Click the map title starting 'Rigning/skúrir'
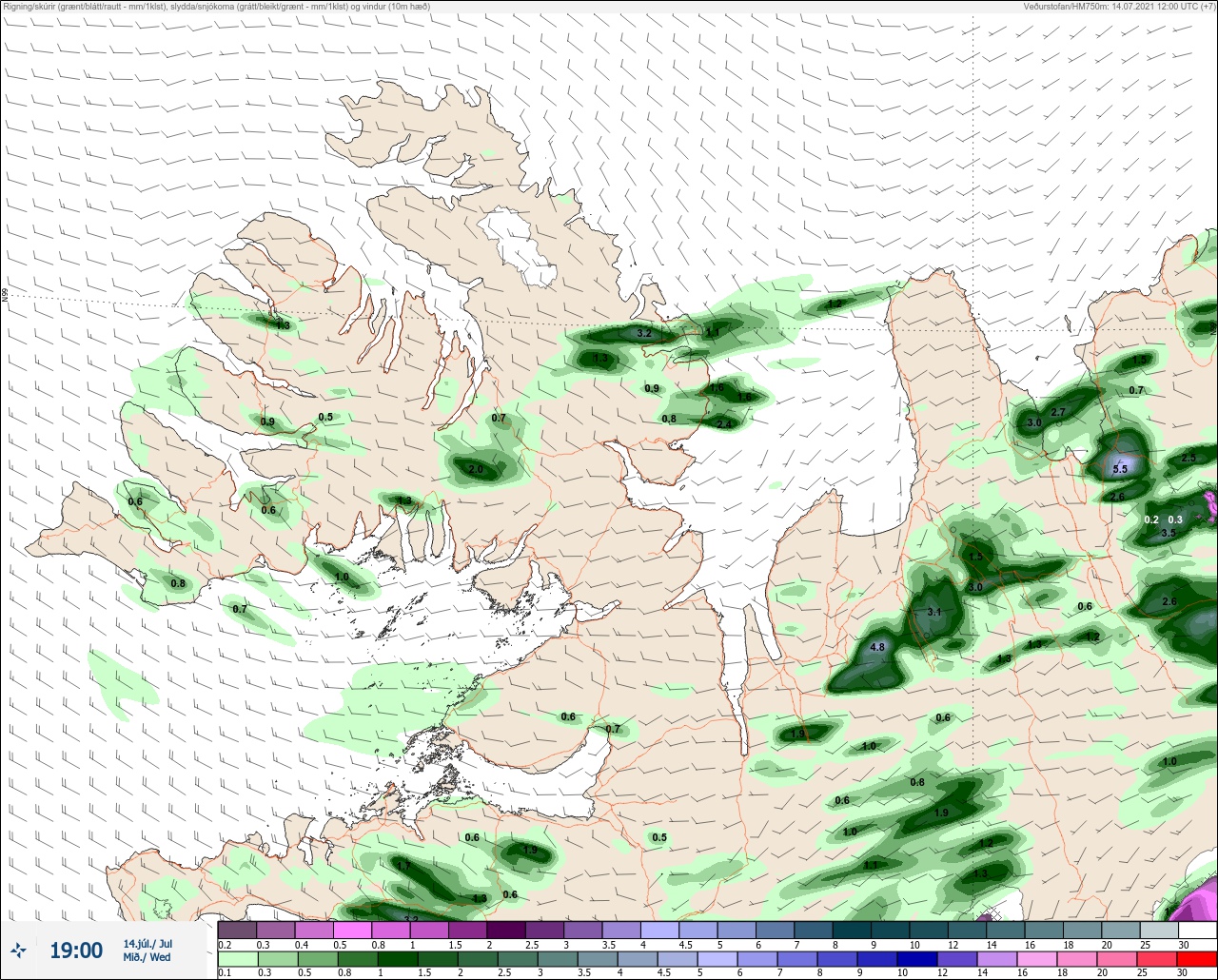 (217, 7)
